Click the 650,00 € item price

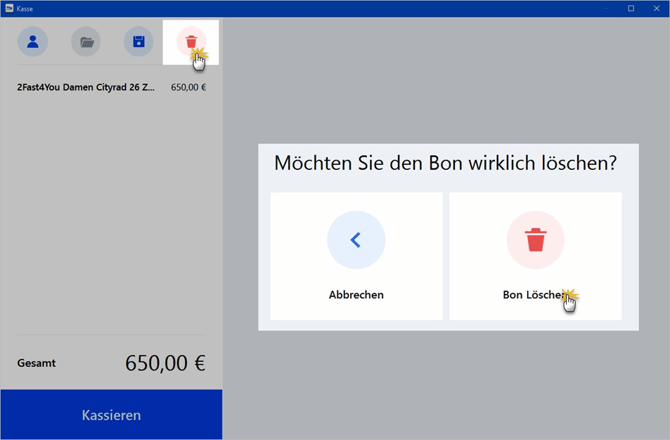(x=188, y=87)
